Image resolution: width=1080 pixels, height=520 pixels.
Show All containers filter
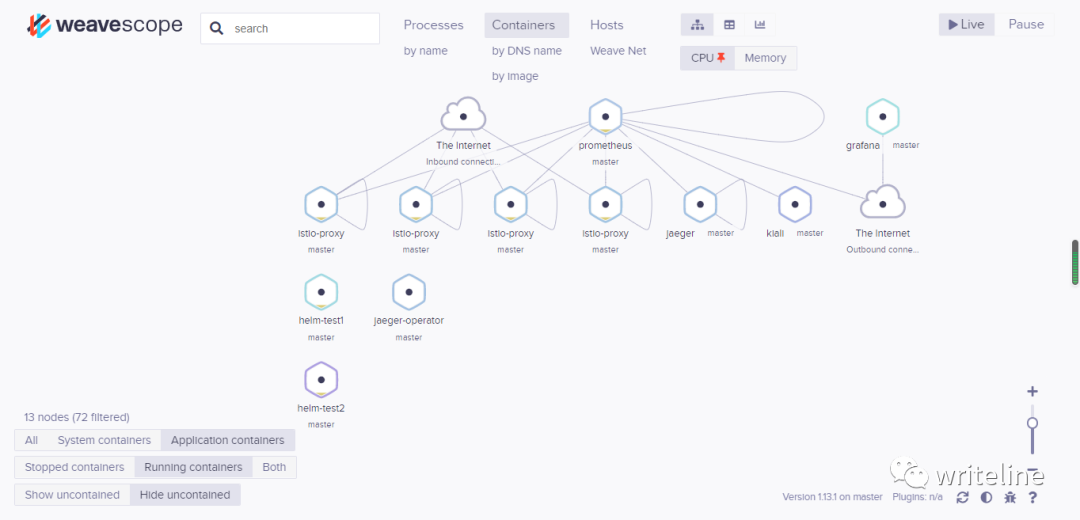coord(31,440)
